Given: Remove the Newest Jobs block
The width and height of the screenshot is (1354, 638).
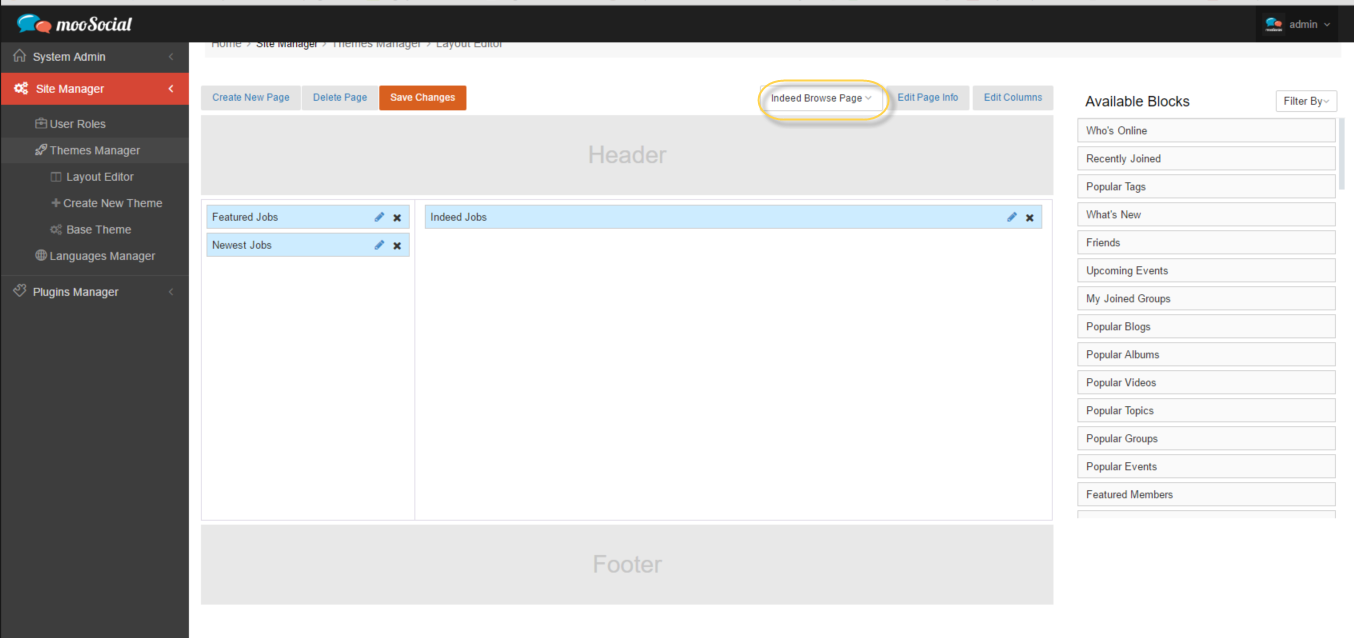Looking at the screenshot, I should (397, 246).
